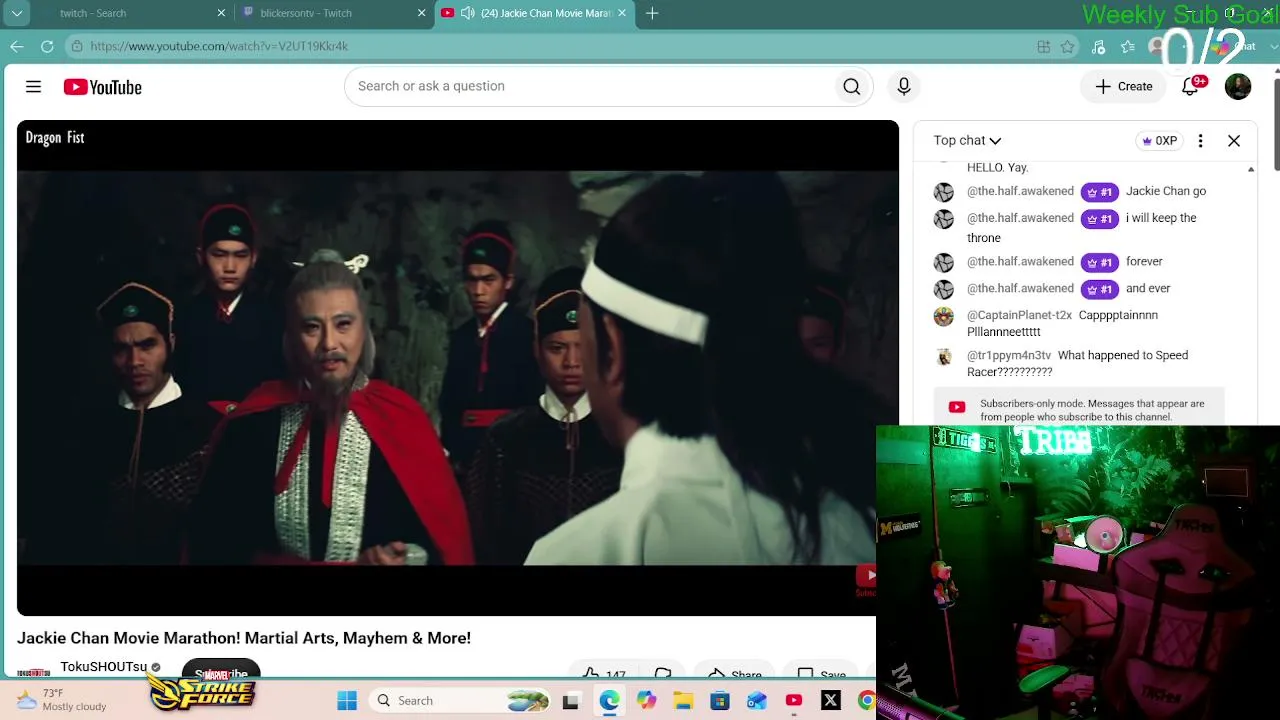
Task: View site information lock icon in address bar
Action: click(x=77, y=46)
